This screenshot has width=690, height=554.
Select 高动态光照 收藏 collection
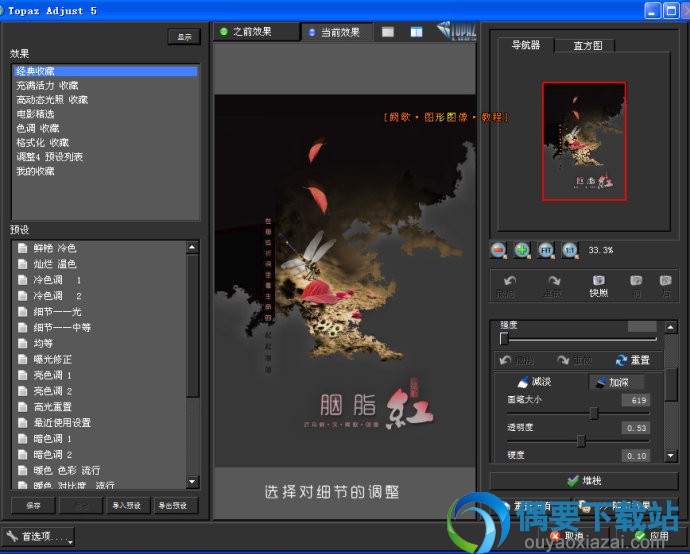pyautogui.click(x=105, y=99)
